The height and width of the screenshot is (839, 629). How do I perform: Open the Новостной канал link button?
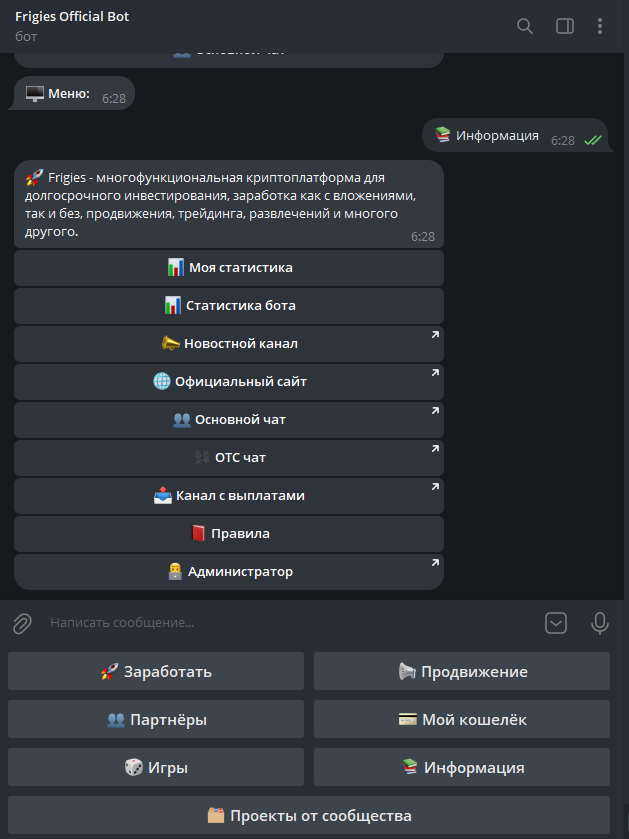(229, 344)
